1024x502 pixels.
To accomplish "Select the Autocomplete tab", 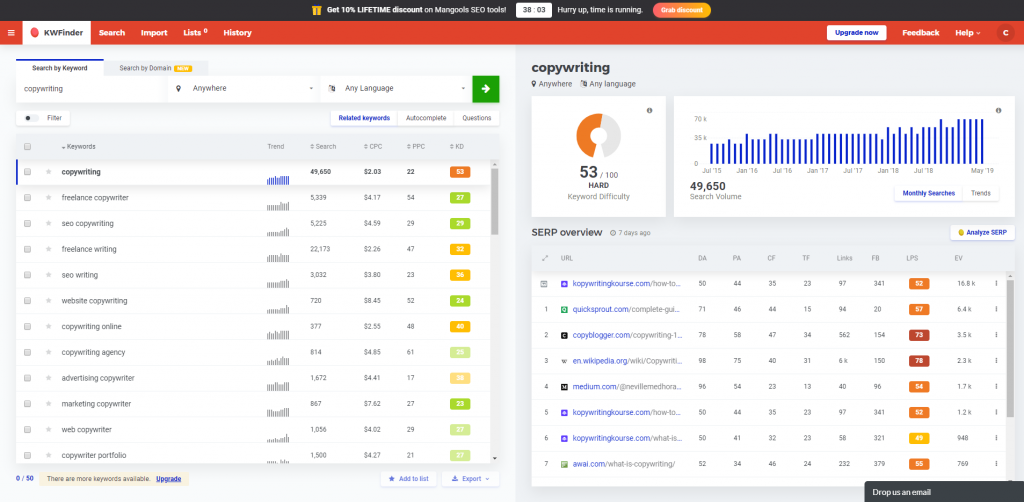I will [426, 118].
